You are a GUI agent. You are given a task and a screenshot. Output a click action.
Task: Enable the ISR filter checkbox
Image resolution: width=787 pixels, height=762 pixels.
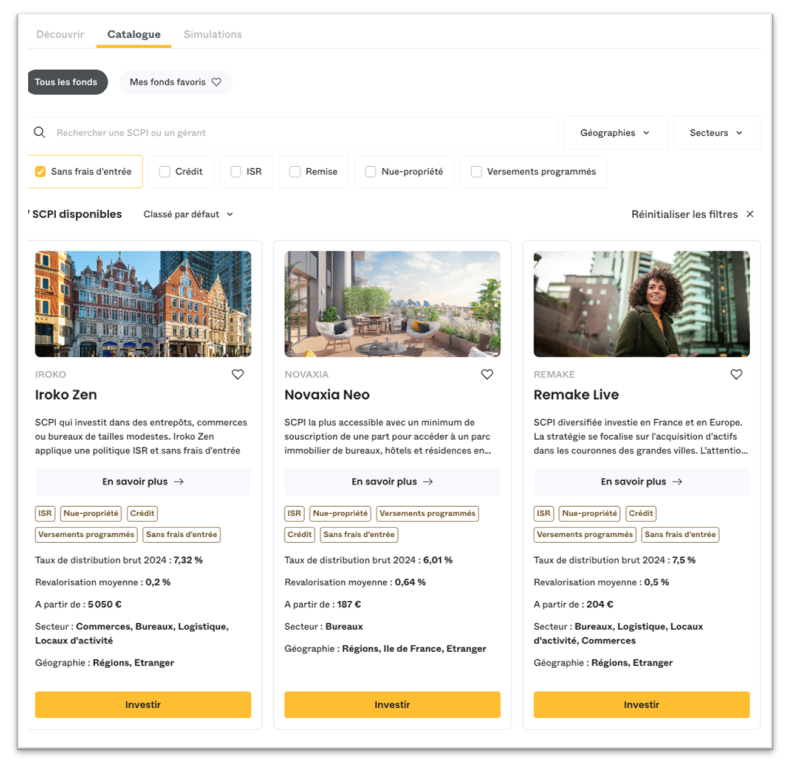point(236,172)
